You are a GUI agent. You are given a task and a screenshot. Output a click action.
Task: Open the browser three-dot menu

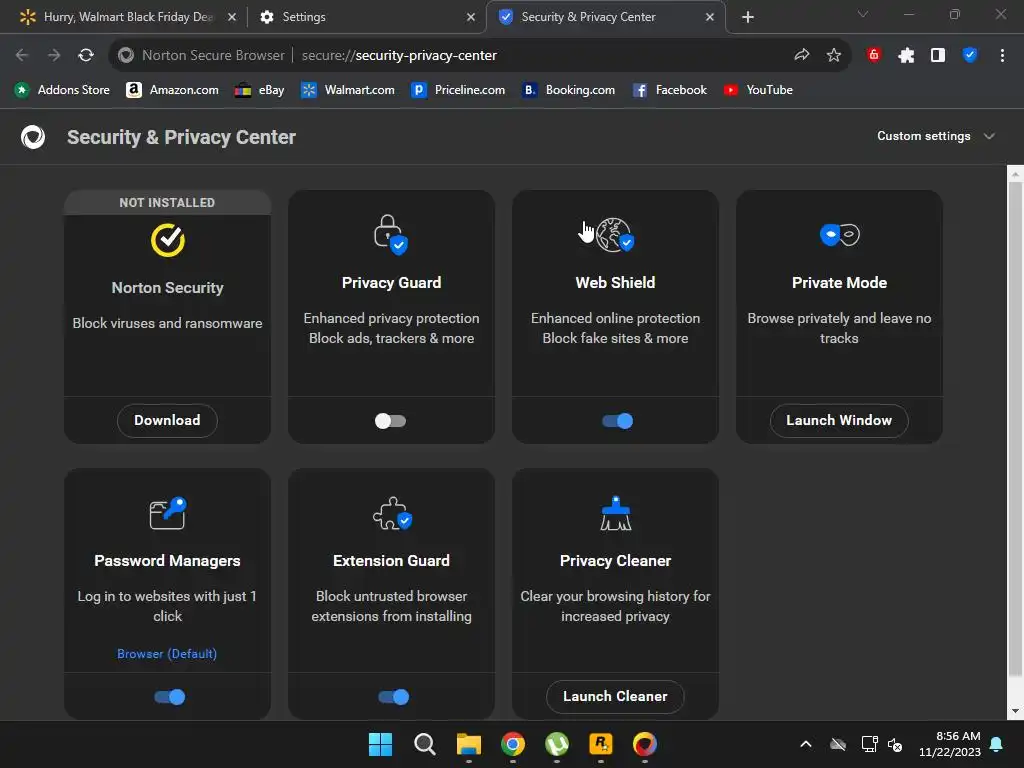[1002, 56]
